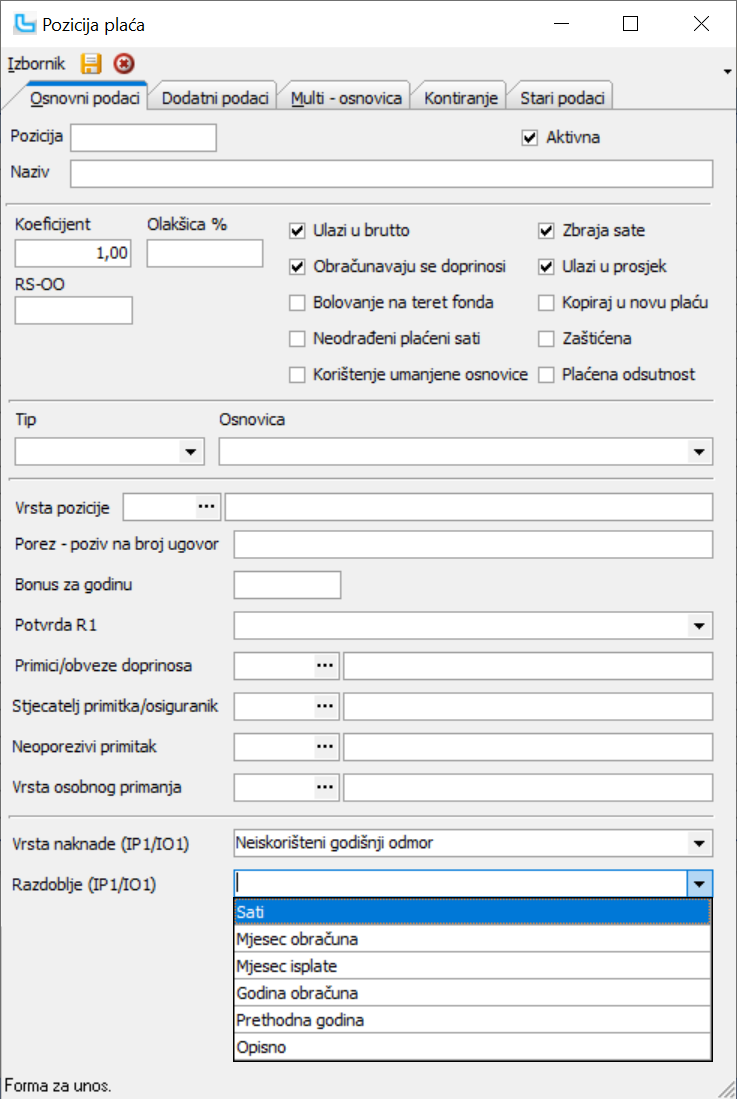Click the save floppy disk icon
This screenshot has width=737, height=1099.
coord(91,64)
